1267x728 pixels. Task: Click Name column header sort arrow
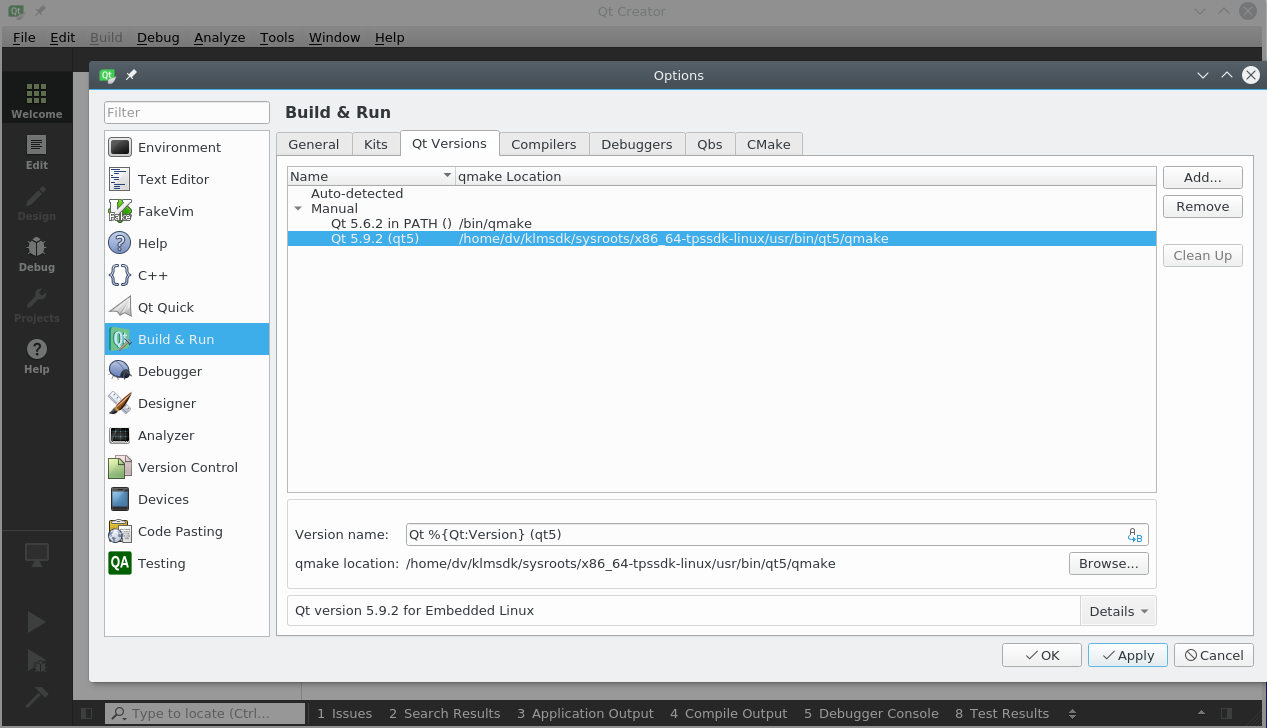coord(447,176)
